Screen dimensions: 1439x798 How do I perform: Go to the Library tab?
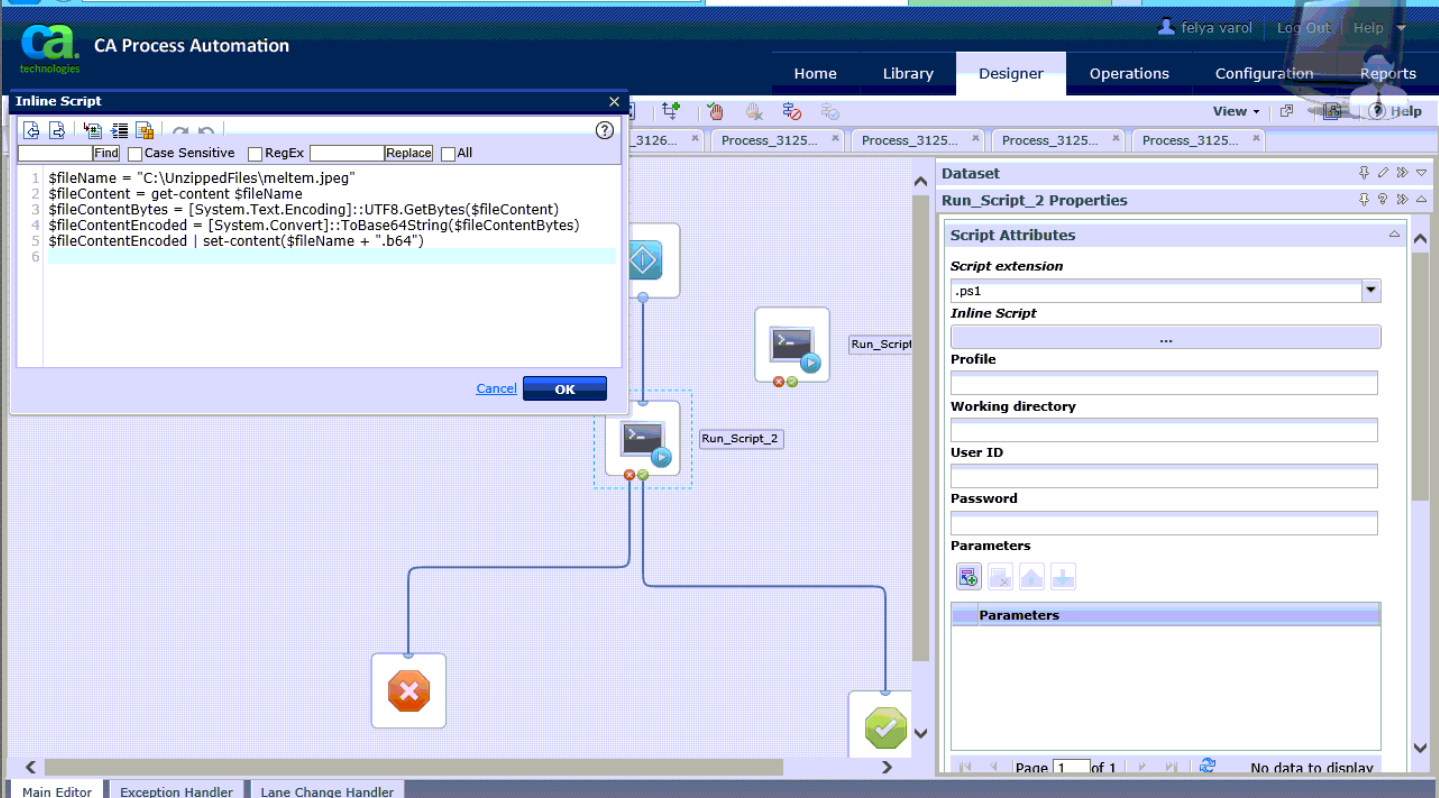point(908,73)
